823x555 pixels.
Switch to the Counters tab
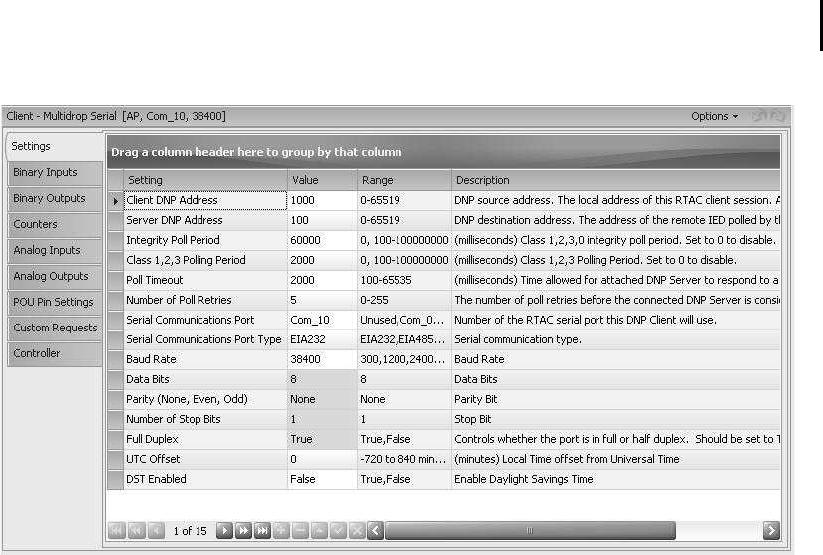pos(55,224)
